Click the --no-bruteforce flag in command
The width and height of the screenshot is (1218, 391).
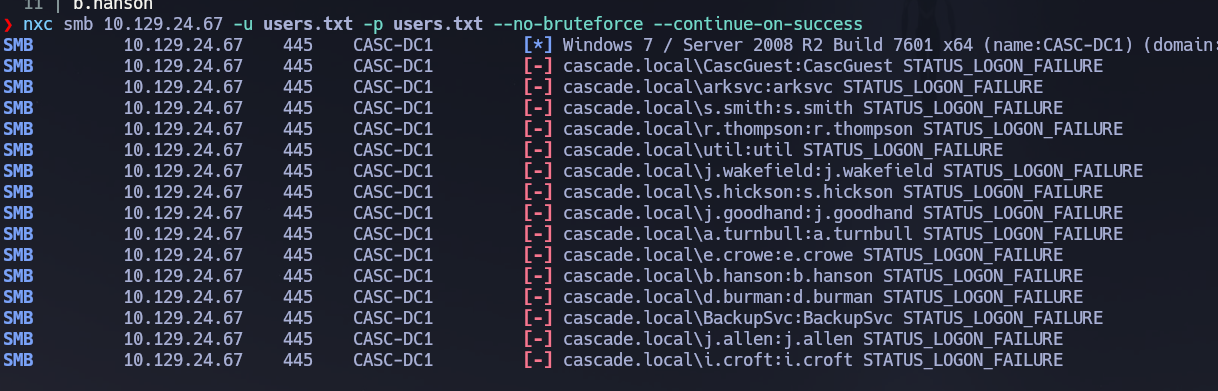click(569, 23)
